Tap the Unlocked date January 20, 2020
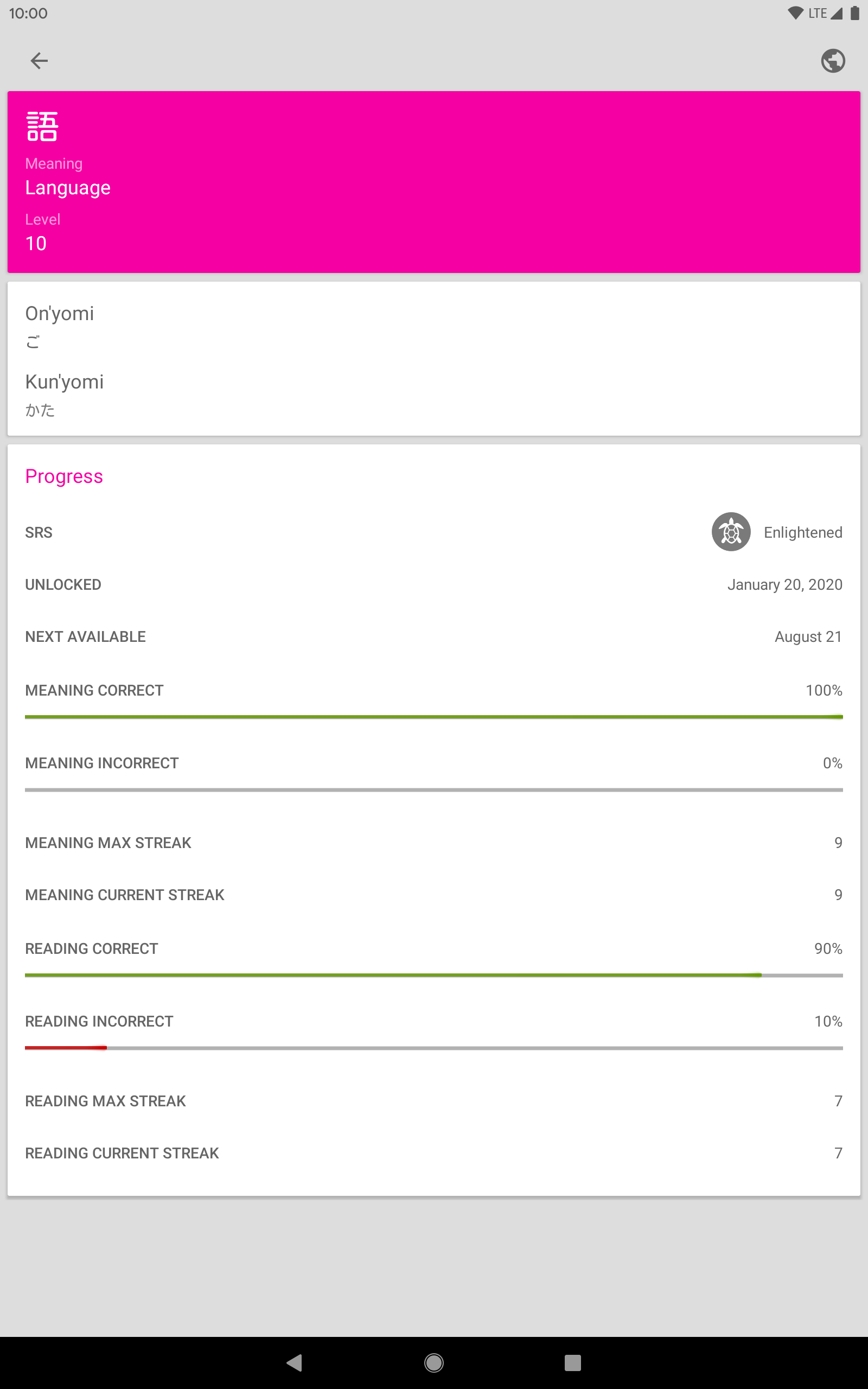Screen dimensions: 868x1389 pyautogui.click(x=785, y=584)
